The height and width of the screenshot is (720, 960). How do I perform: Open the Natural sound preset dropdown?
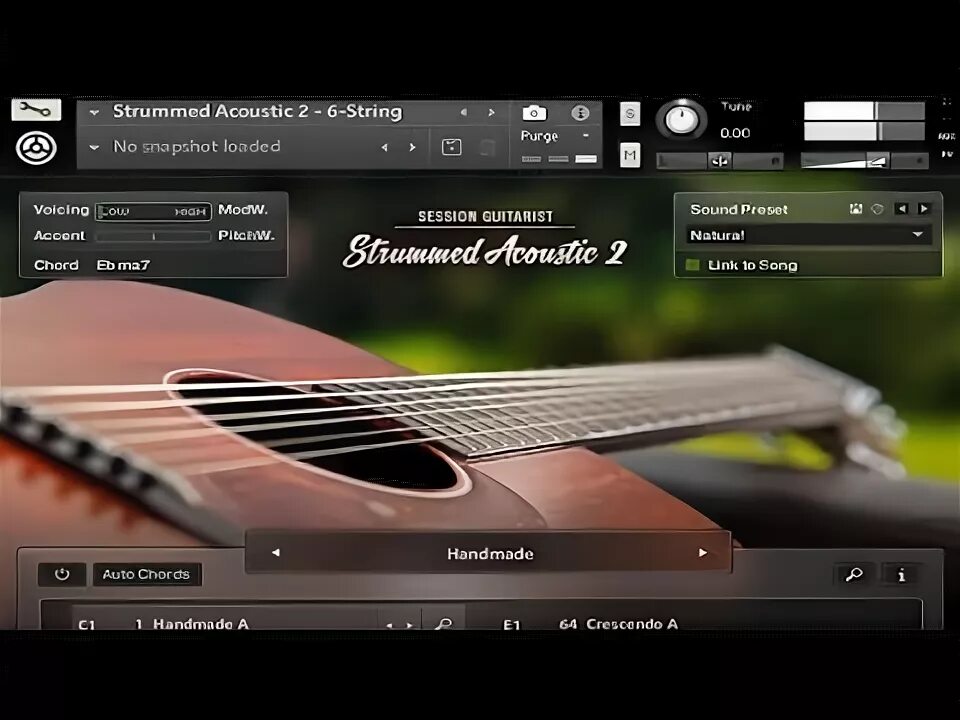click(x=809, y=235)
